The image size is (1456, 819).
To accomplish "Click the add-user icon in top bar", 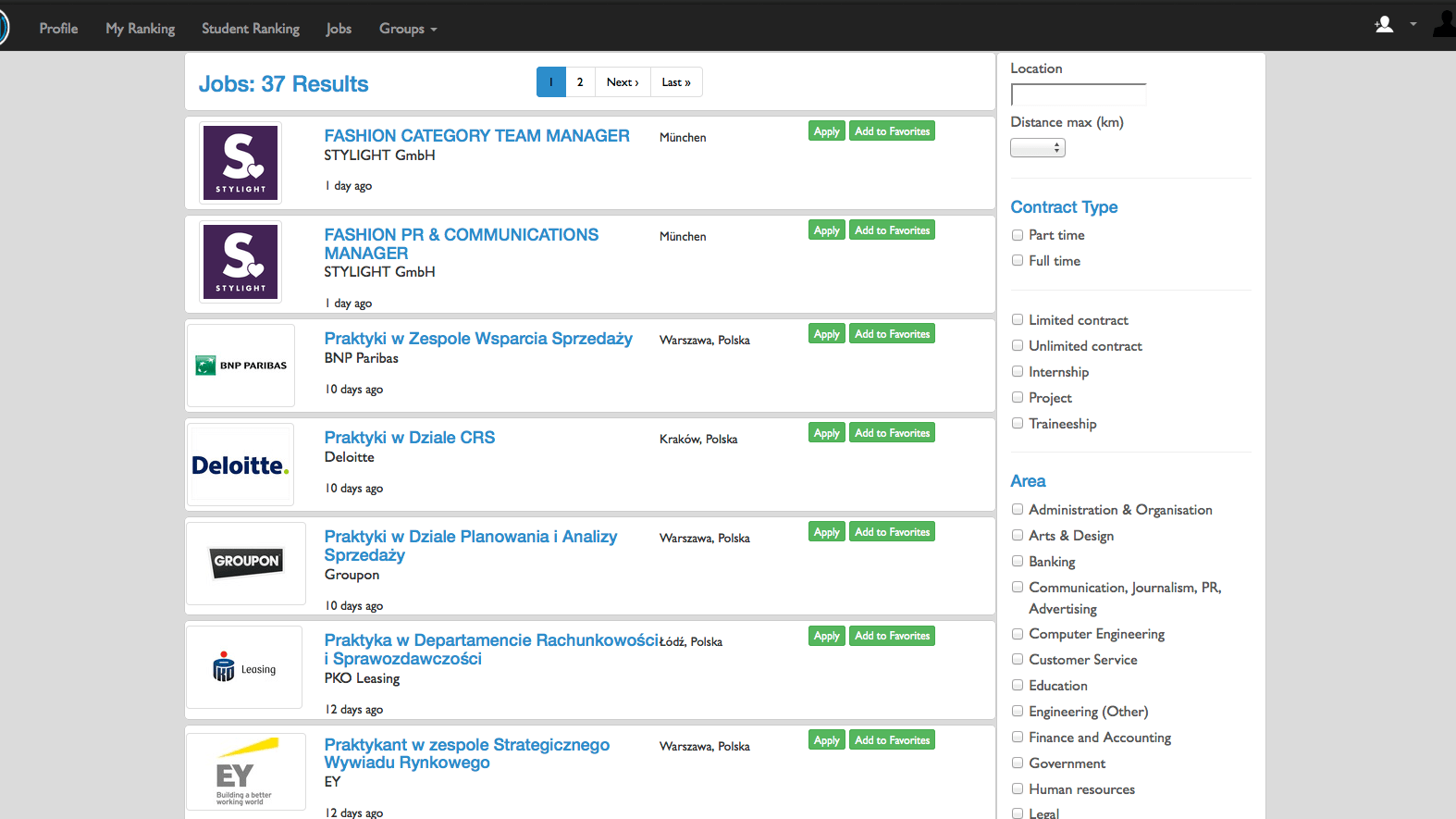I will pyautogui.click(x=1384, y=25).
